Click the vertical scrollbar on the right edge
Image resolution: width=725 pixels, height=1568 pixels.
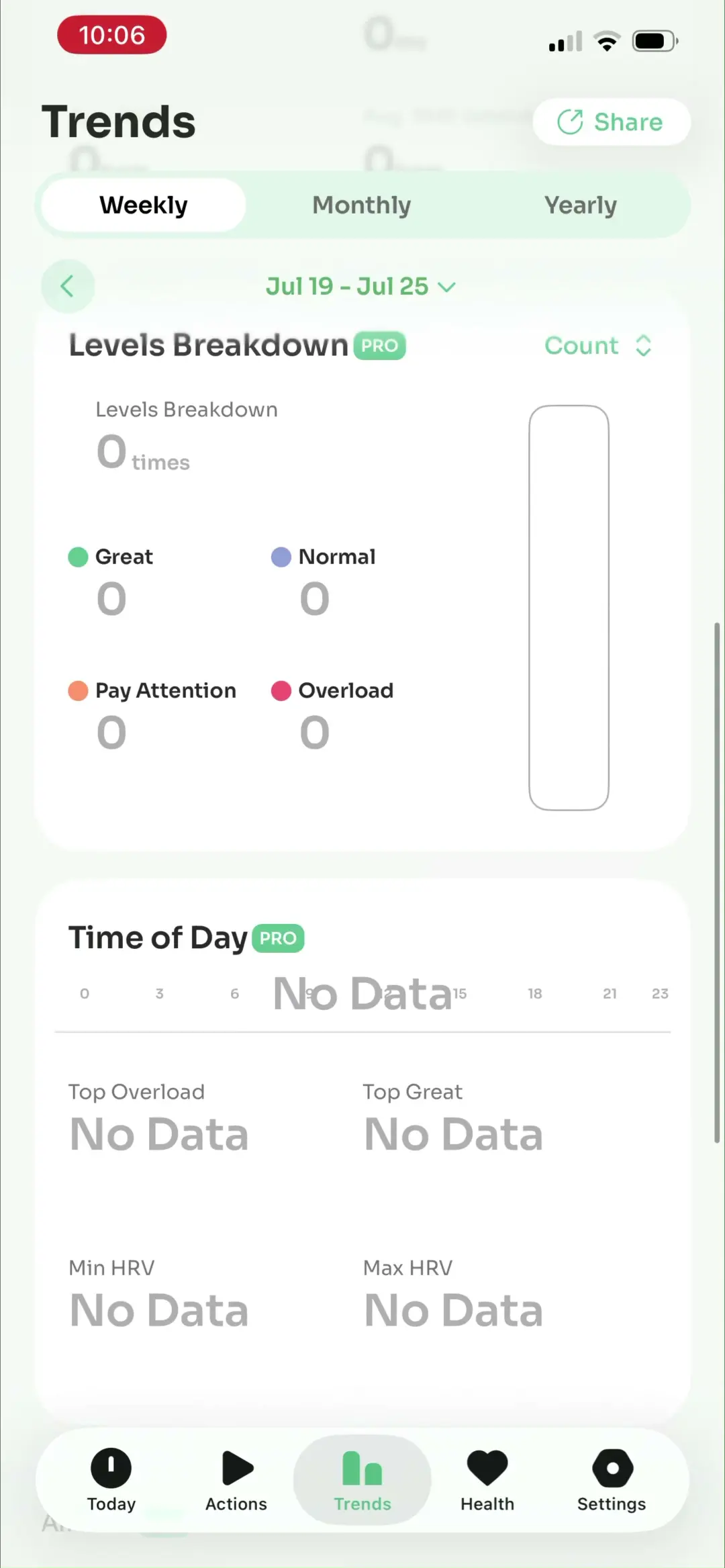tap(717, 883)
